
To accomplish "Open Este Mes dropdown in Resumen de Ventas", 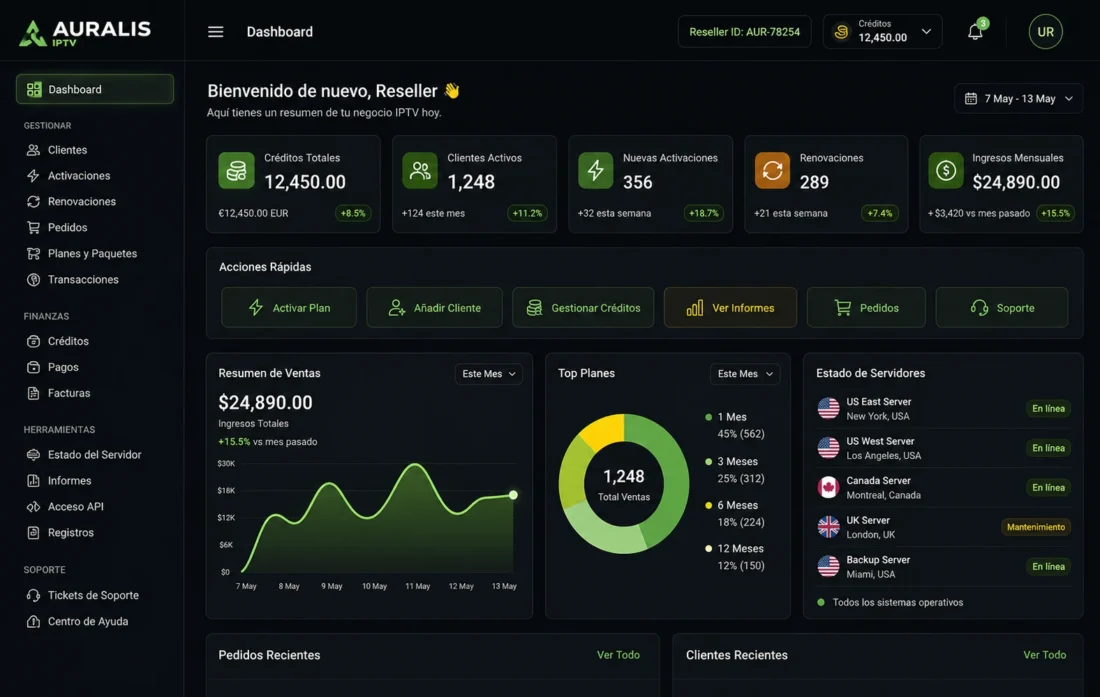I will [488, 374].
